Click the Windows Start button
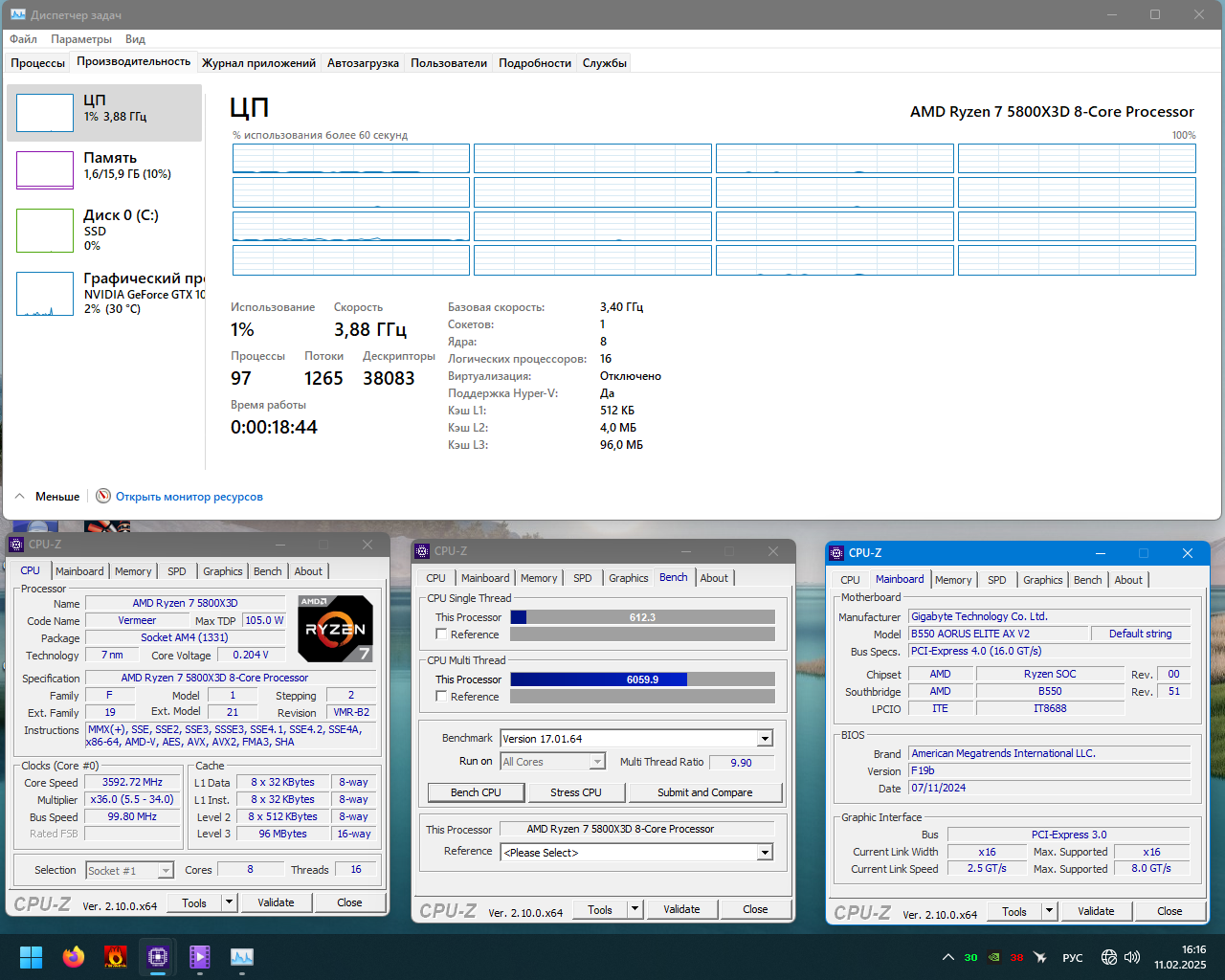The image size is (1225, 980). coord(31,956)
